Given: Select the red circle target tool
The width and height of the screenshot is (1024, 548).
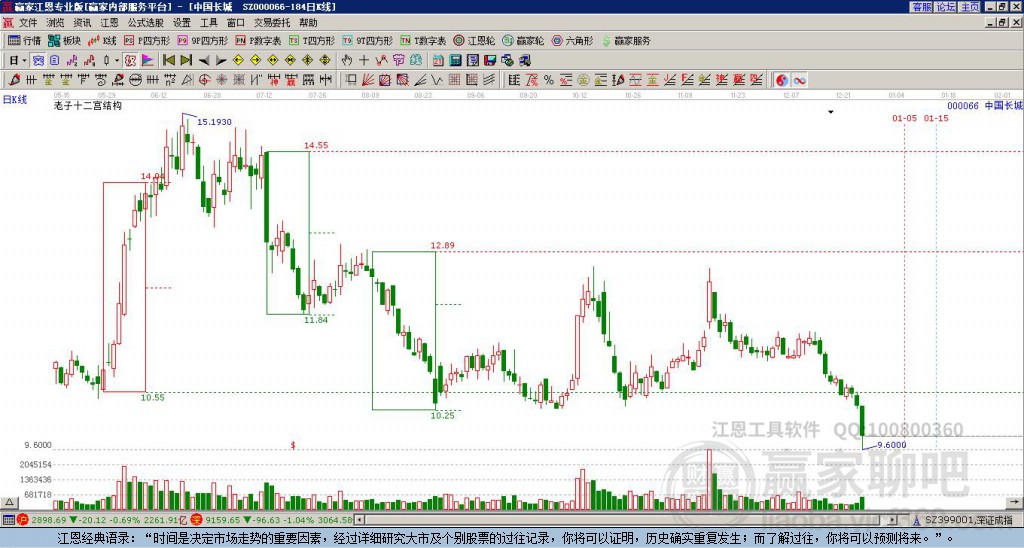Looking at the screenshot, I should 204,80.
